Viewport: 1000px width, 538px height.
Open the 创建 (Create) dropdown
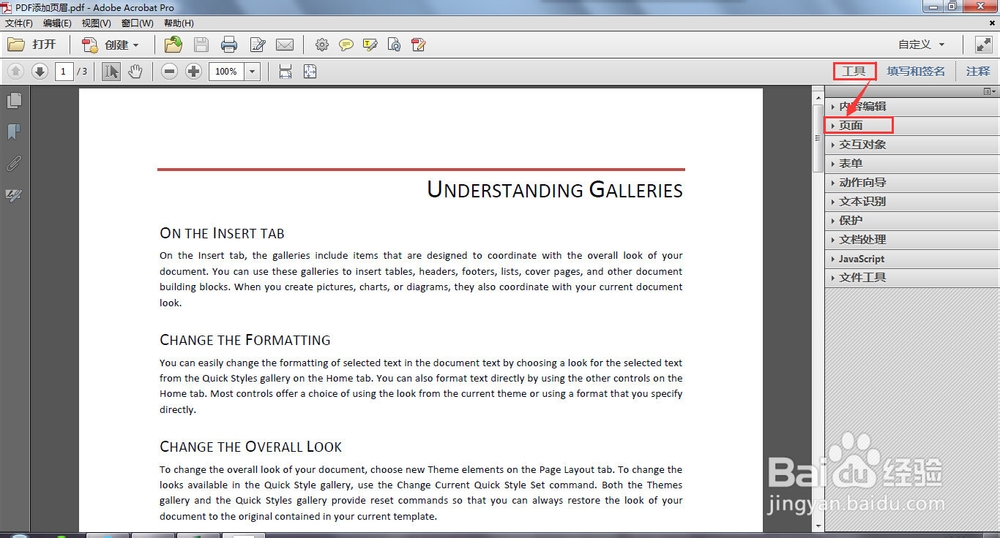click(110, 45)
